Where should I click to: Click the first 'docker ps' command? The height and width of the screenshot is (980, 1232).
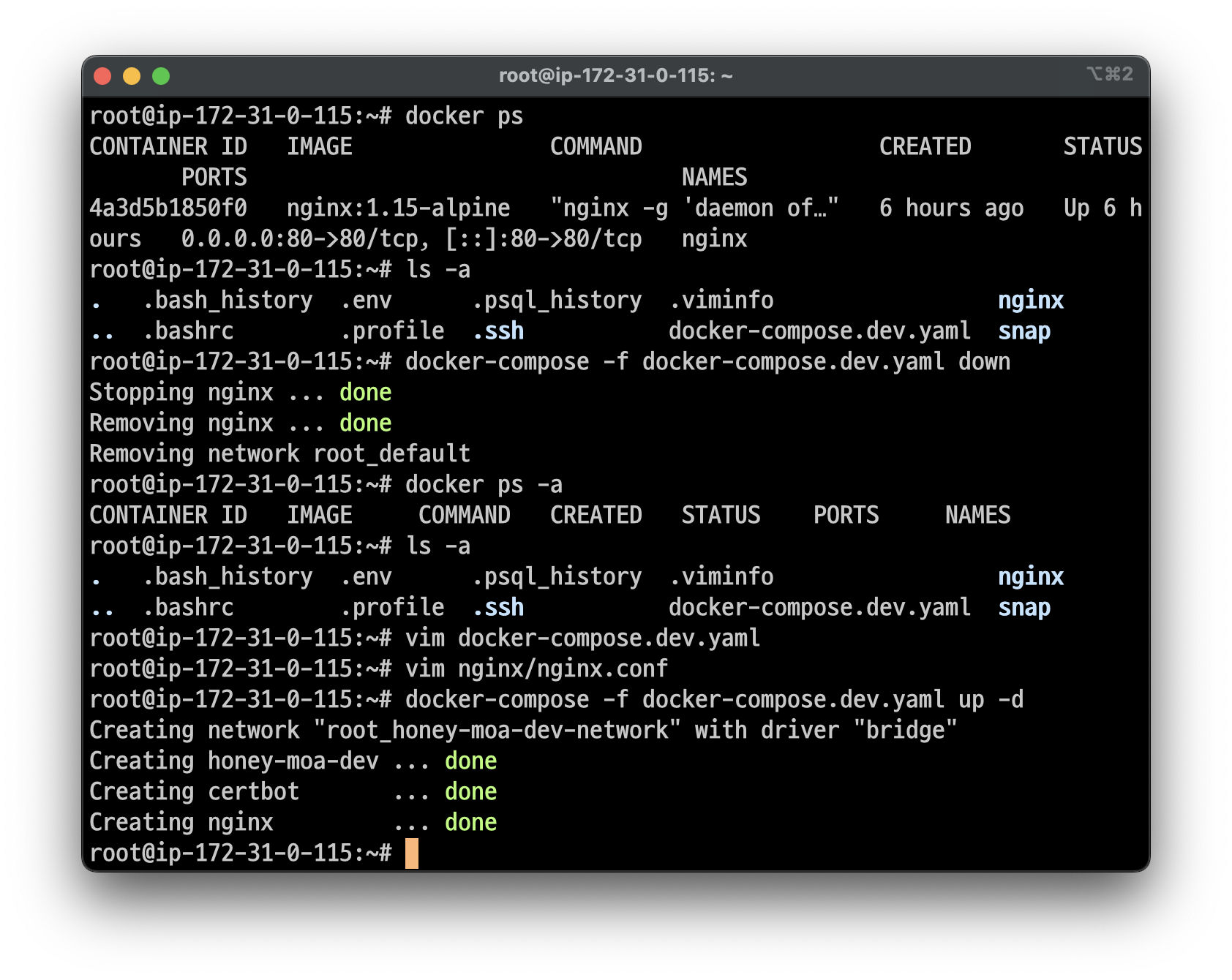click(x=465, y=116)
